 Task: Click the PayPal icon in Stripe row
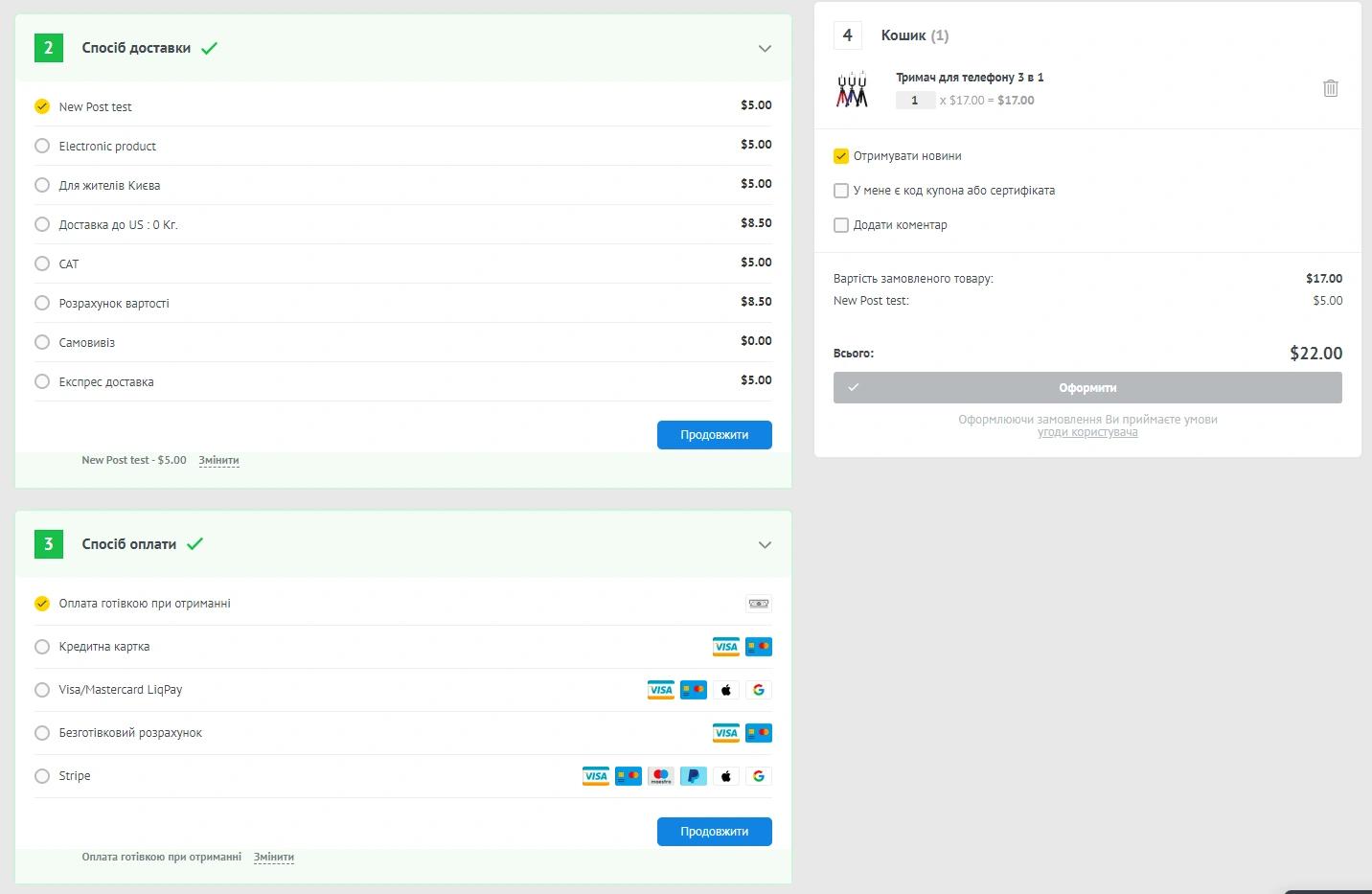[693, 776]
